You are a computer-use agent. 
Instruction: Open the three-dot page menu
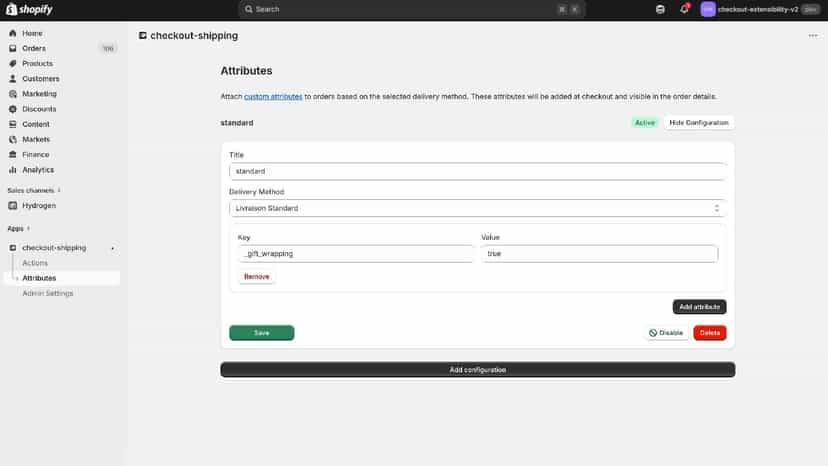(x=813, y=35)
